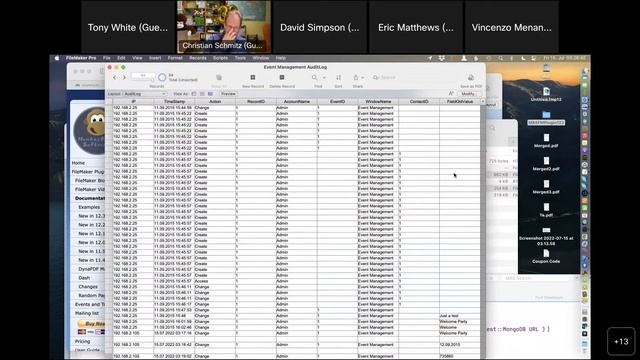
Task: Go to next record with forward arrow
Action: point(124,77)
